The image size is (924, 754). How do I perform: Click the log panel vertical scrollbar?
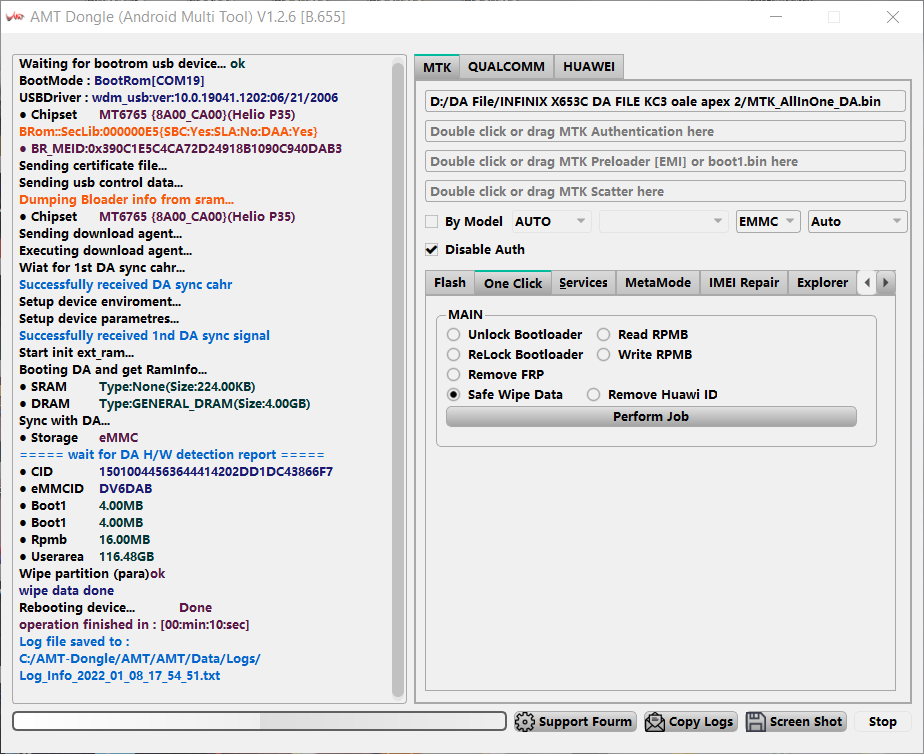point(398,378)
